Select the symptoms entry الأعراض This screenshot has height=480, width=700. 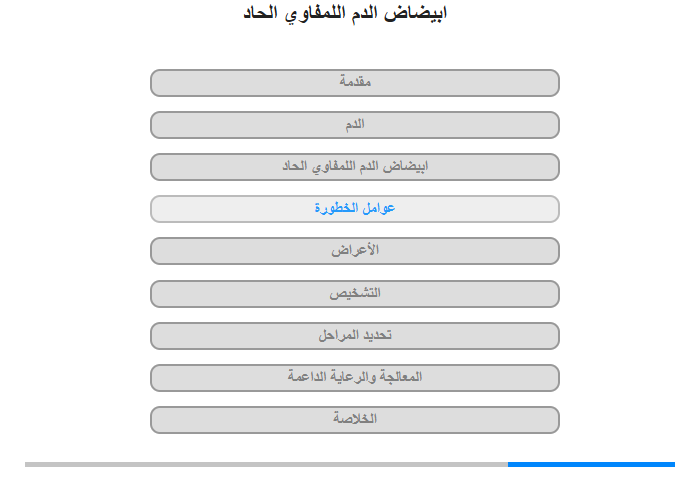coord(355,251)
